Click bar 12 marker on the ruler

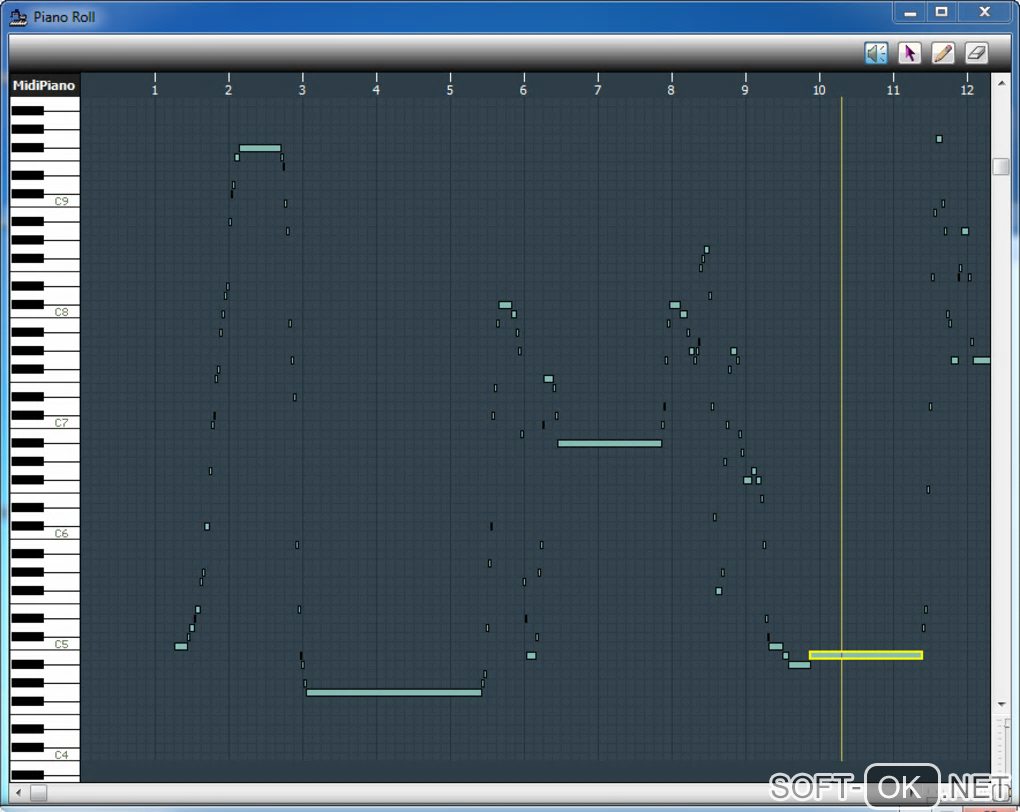[x=967, y=89]
